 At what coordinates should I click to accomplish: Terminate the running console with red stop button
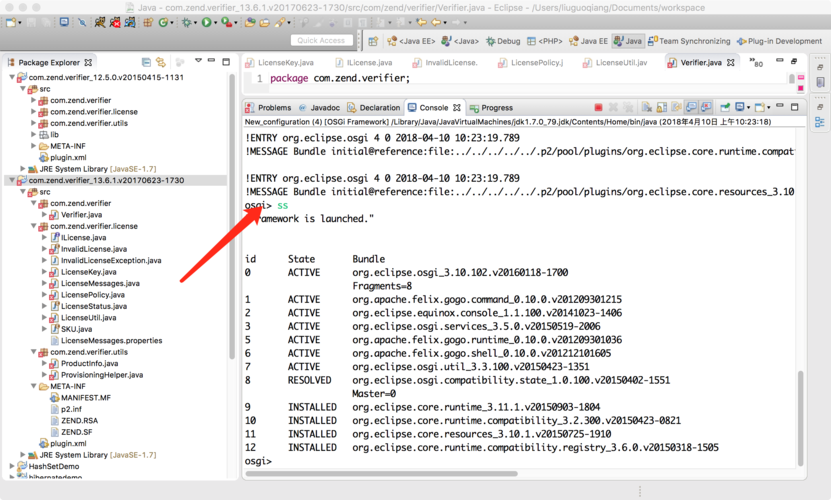[599, 108]
